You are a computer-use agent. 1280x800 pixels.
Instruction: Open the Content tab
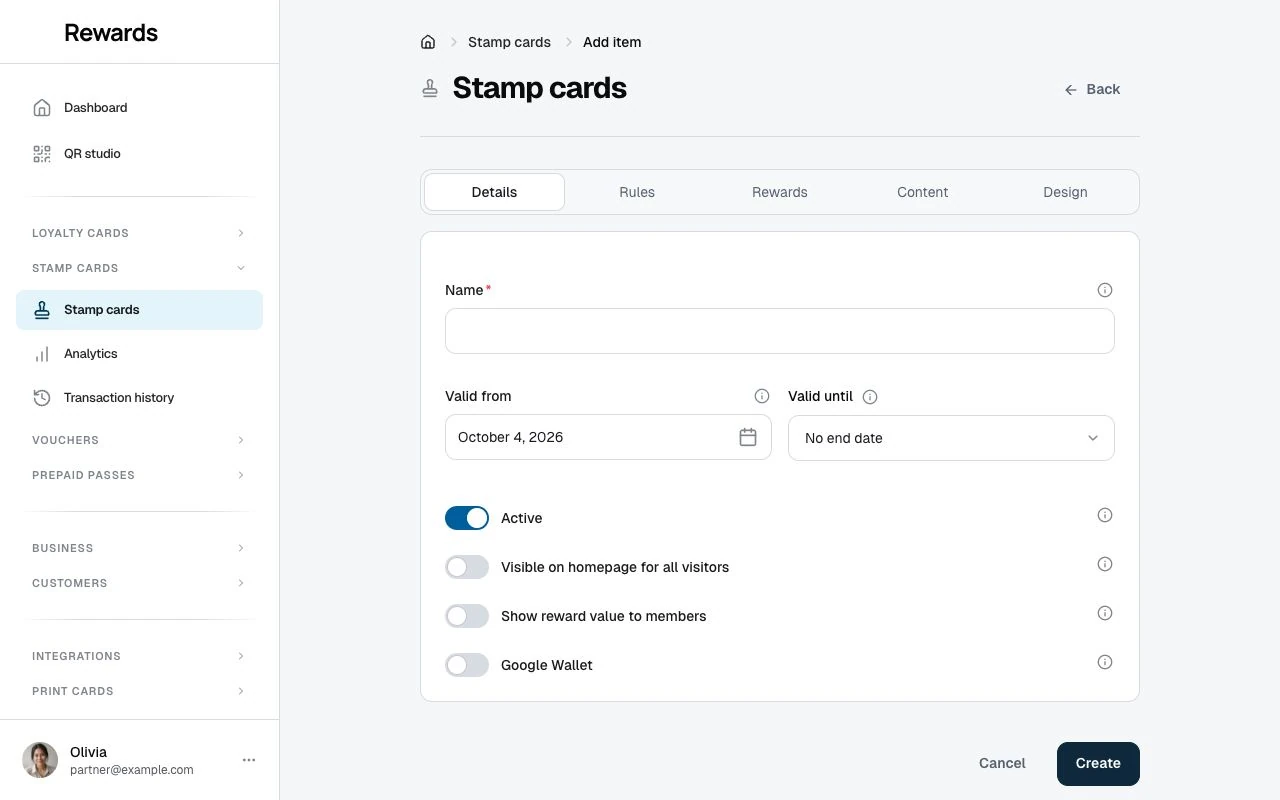[923, 192]
